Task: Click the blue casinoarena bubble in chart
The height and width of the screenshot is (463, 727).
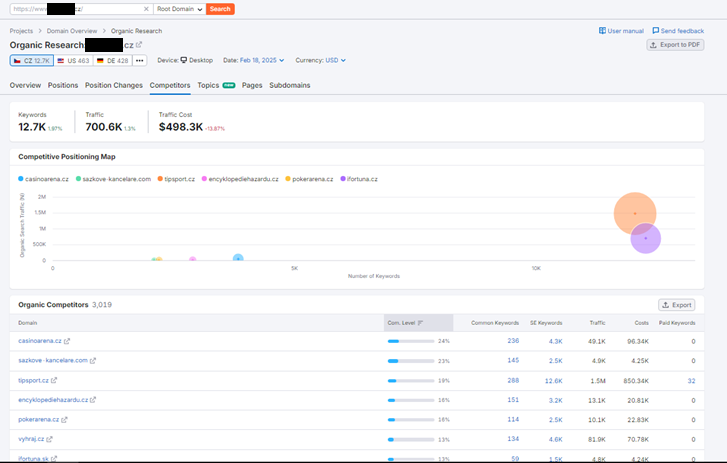Action: 238,258
